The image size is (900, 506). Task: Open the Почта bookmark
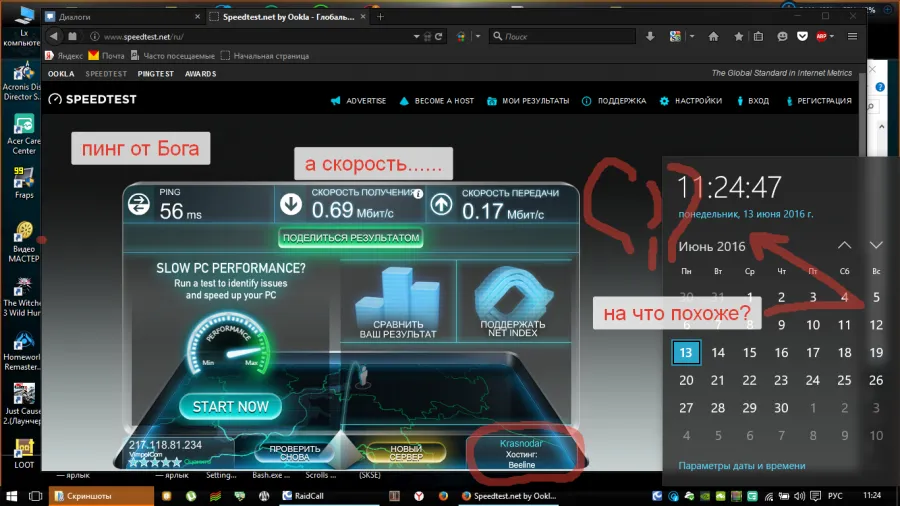coord(106,56)
